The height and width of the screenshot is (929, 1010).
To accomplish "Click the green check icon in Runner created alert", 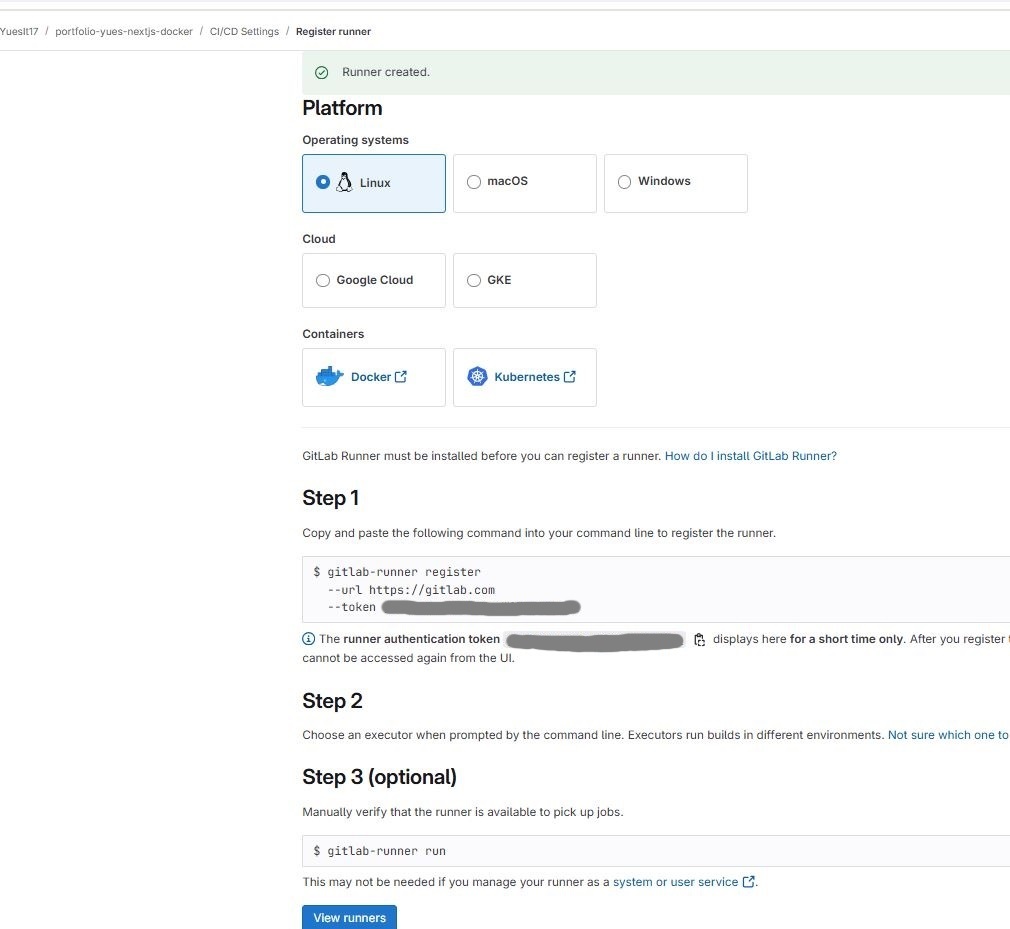I will 321,73.
